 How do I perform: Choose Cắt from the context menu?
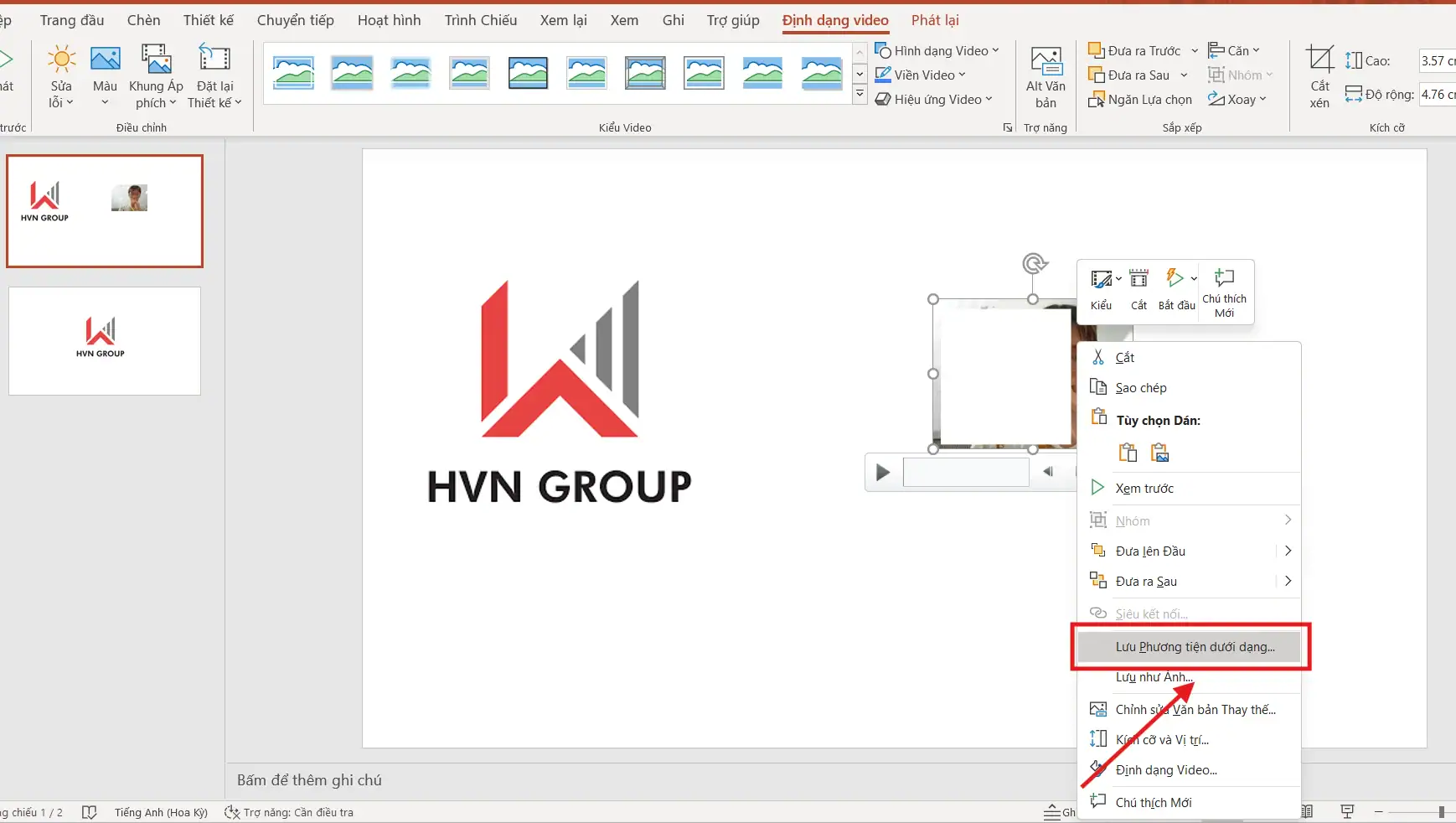(x=1190, y=358)
